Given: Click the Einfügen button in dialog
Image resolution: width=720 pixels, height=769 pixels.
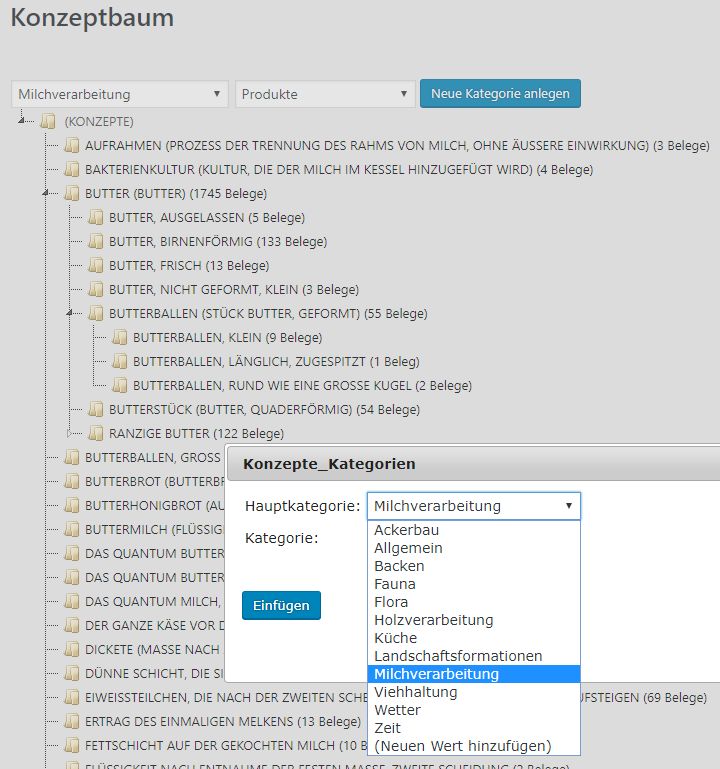Looking at the screenshot, I should point(281,605).
